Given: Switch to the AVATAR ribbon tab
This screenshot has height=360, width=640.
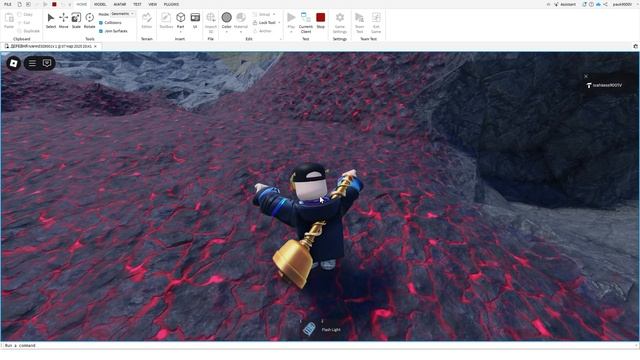Looking at the screenshot, I should click(120, 4).
